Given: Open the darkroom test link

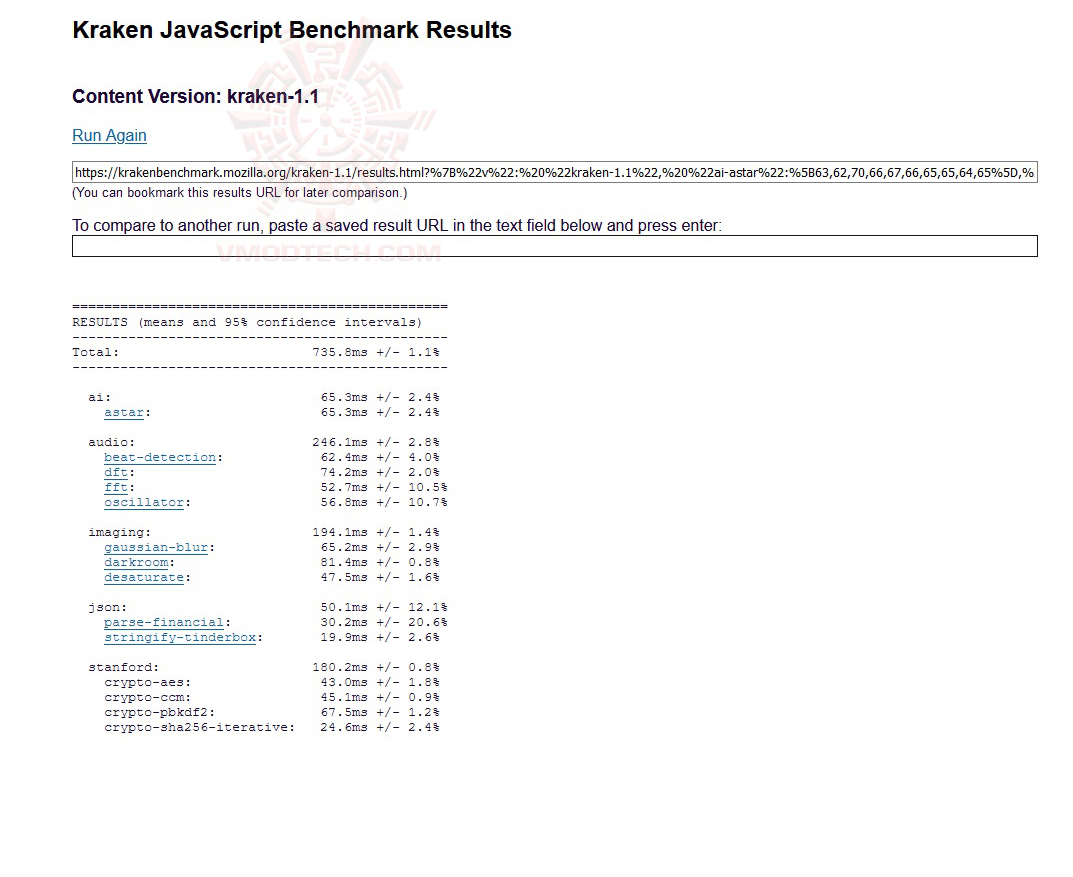Looking at the screenshot, I should pyautogui.click(x=136, y=563).
